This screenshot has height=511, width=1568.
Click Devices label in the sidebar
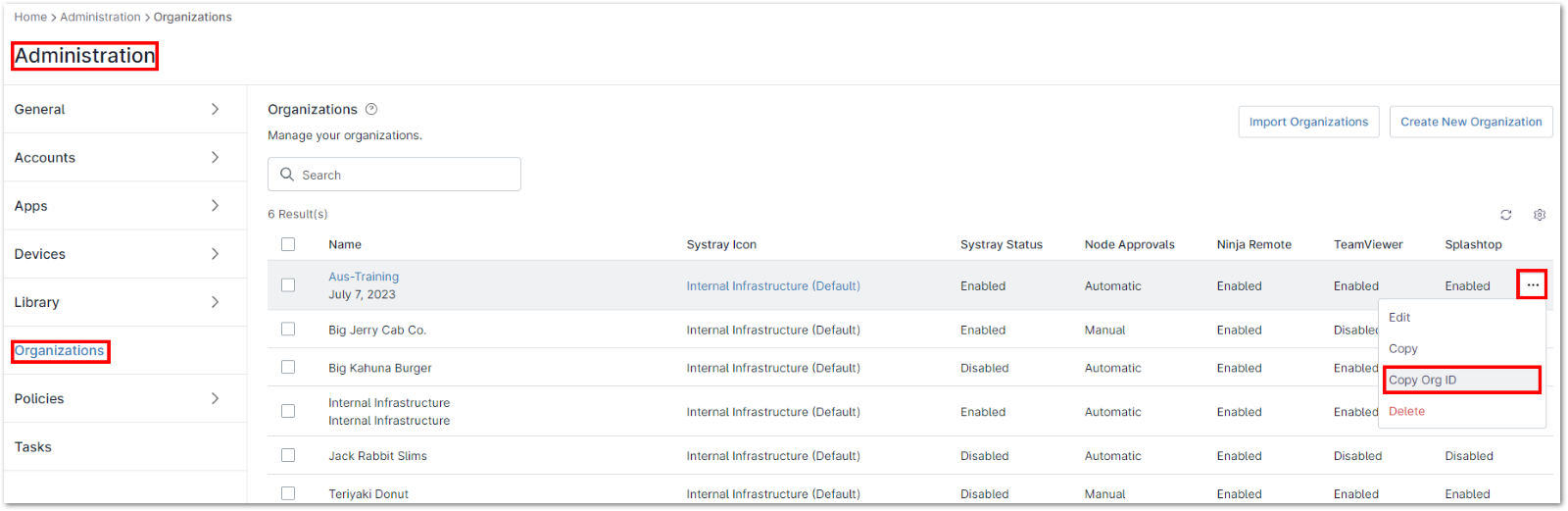point(39,254)
